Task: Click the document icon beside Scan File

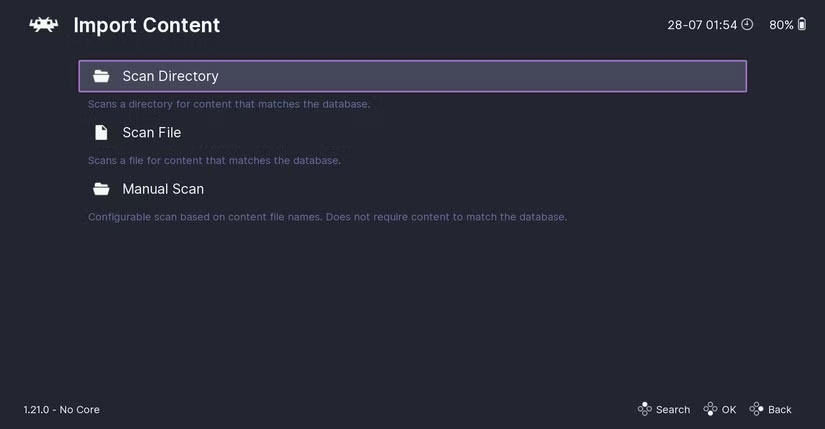Action: (x=101, y=132)
